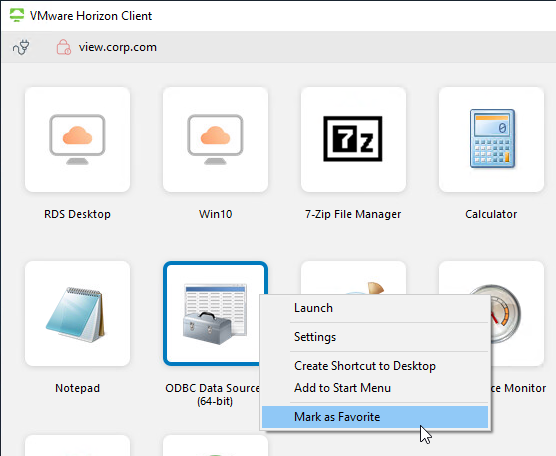Click the VMware Horizon Client logo icon
Screen dimensions: 556x456
[x=17, y=15]
